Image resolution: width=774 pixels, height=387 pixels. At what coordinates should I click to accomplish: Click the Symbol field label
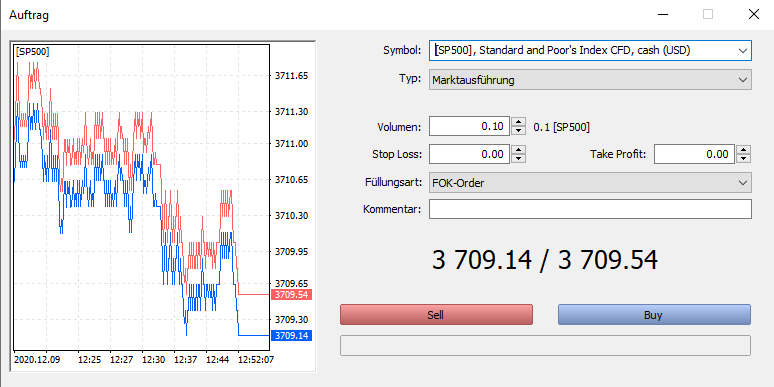402,50
